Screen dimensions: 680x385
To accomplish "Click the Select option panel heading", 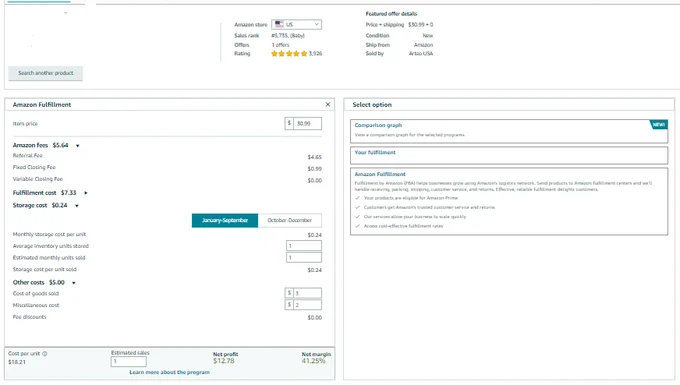I will 372,104.
